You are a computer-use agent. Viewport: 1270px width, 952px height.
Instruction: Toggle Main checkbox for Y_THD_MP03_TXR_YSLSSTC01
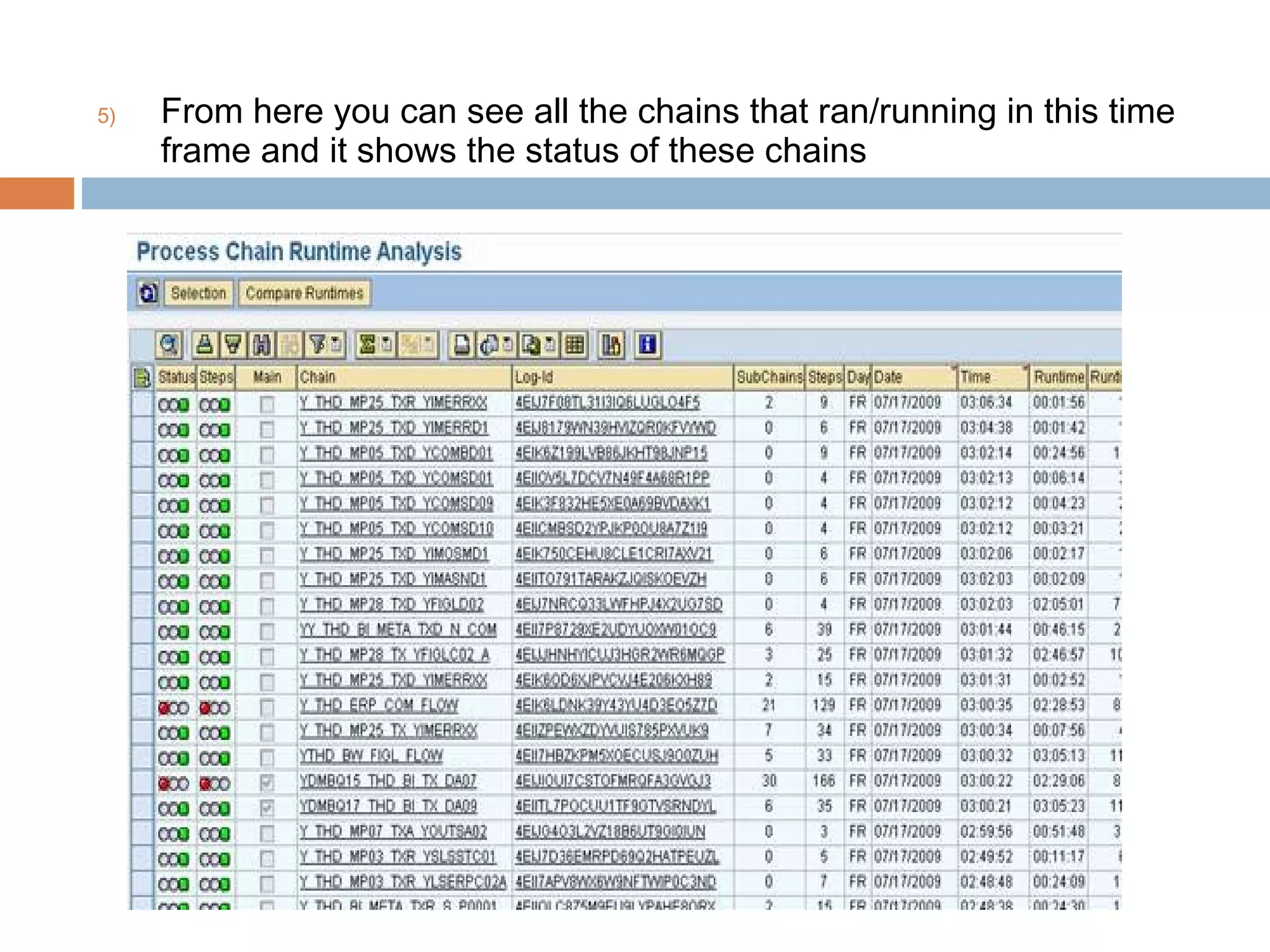point(267,858)
